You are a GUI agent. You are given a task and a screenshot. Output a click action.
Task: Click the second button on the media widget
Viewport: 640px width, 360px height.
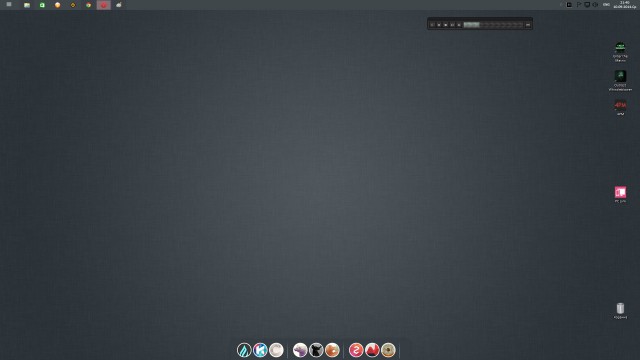pyautogui.click(x=439, y=25)
